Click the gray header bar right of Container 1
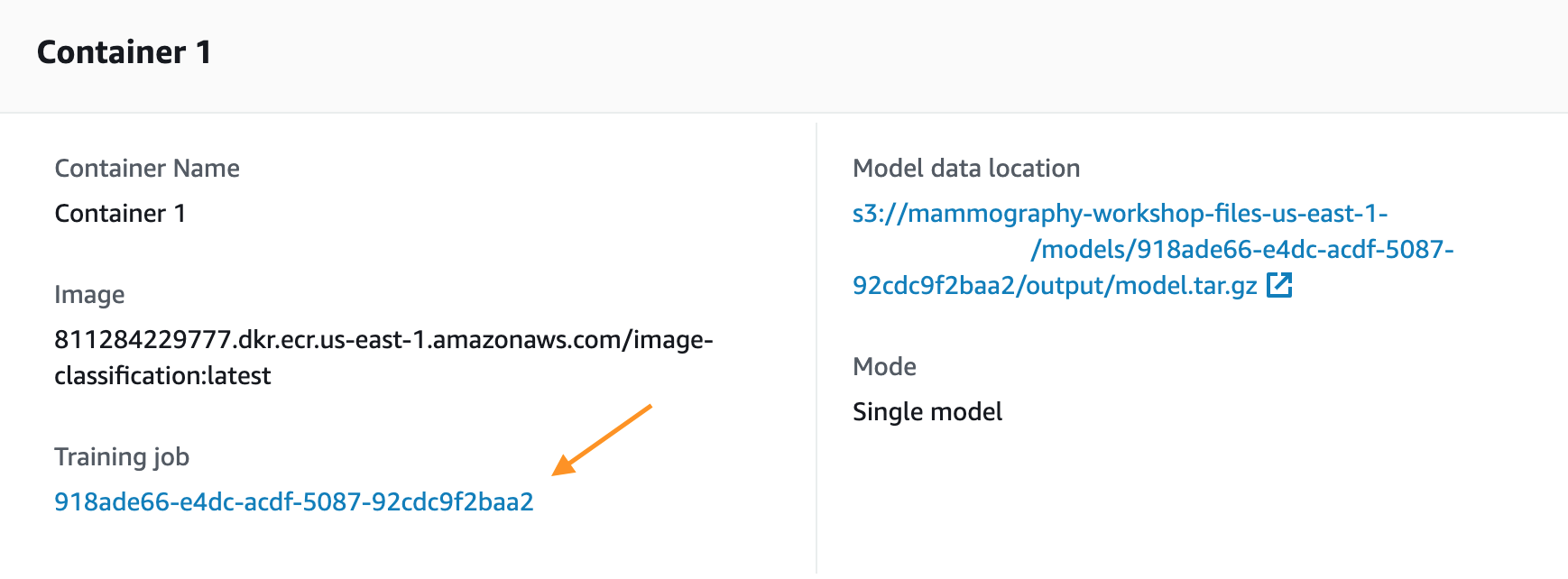Viewport: 1568px width, 579px height. click(x=890, y=54)
